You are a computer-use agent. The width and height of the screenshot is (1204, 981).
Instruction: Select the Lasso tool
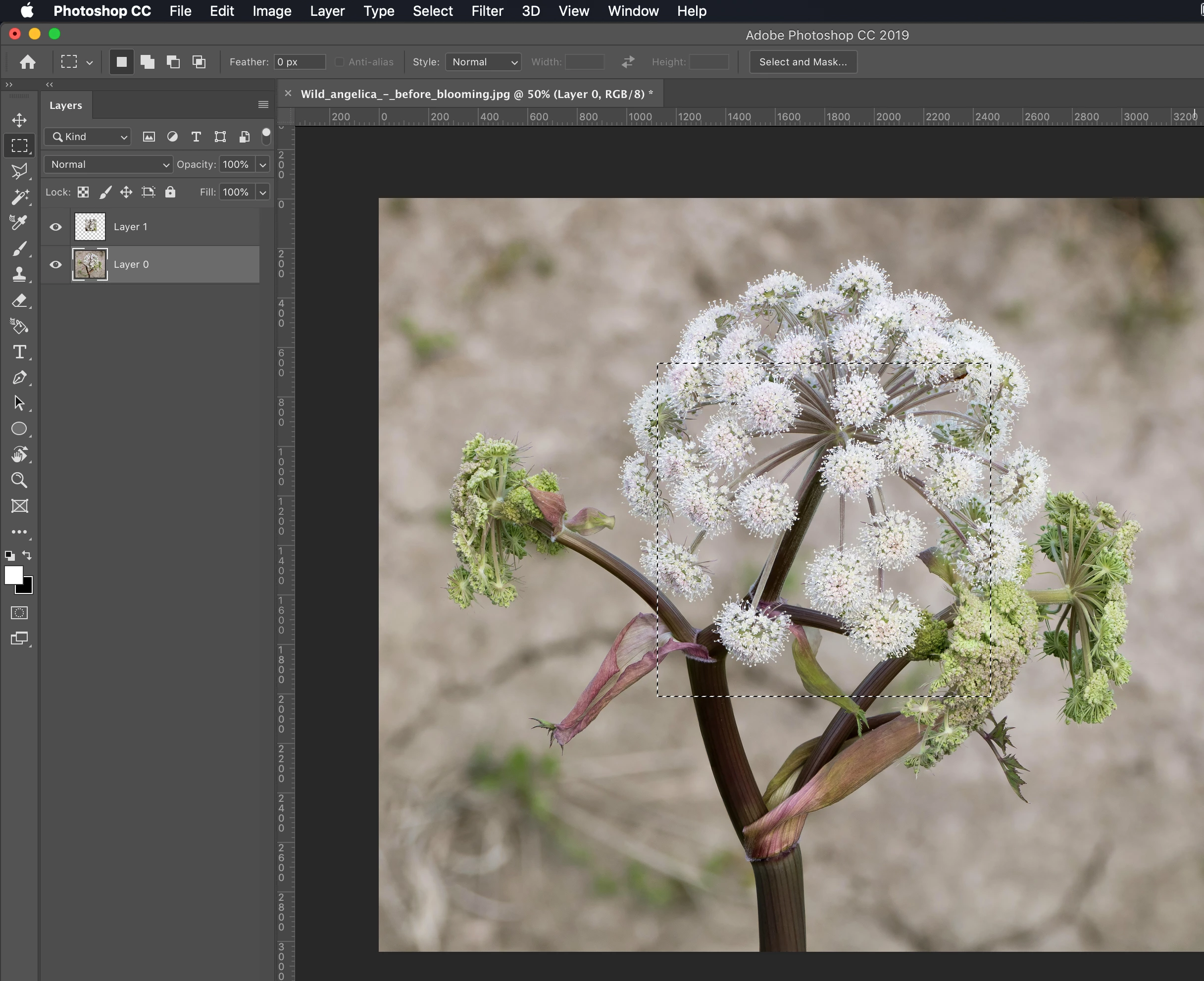pos(19,171)
